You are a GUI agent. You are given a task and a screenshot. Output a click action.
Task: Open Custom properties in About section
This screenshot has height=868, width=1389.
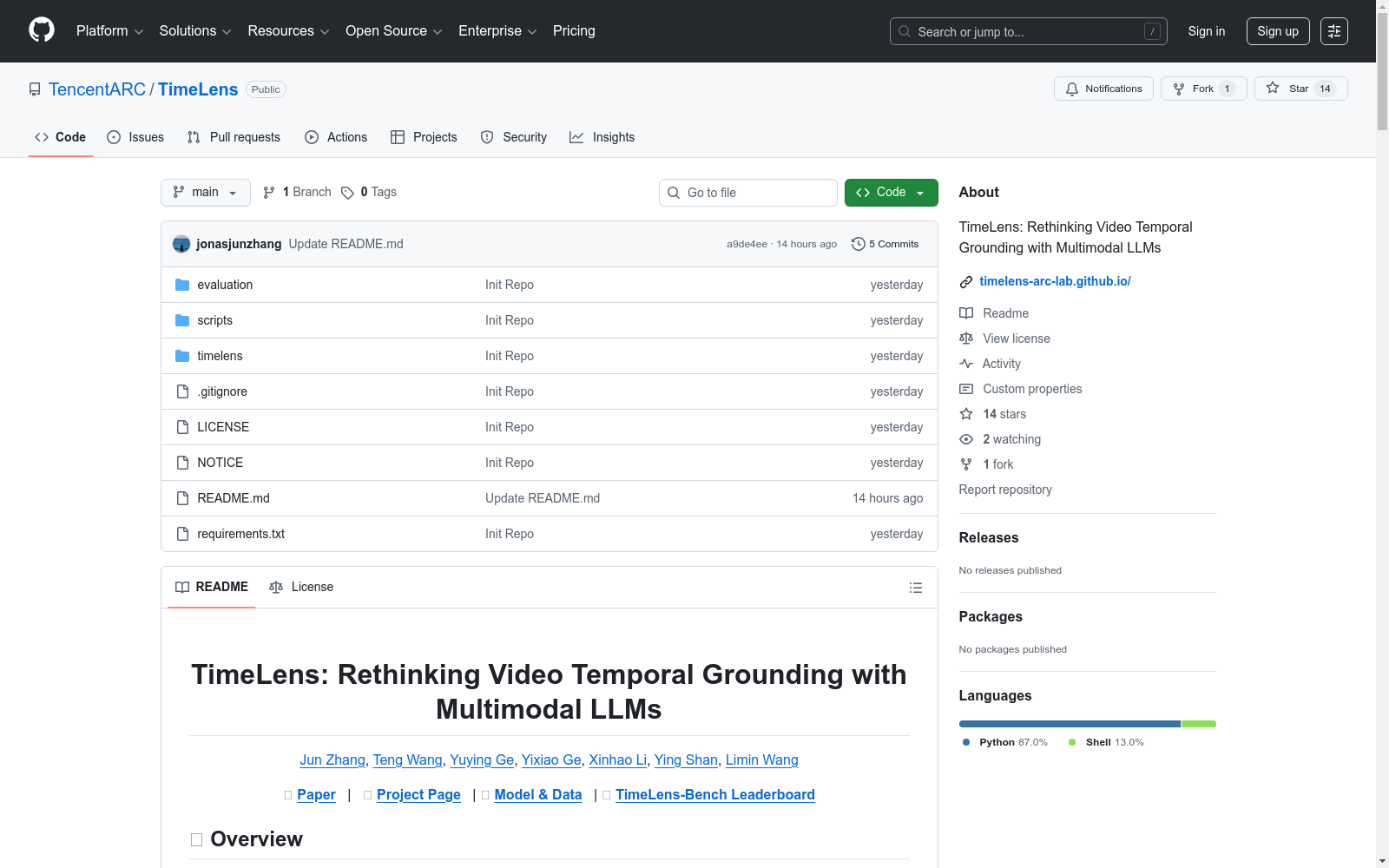tap(1021, 389)
